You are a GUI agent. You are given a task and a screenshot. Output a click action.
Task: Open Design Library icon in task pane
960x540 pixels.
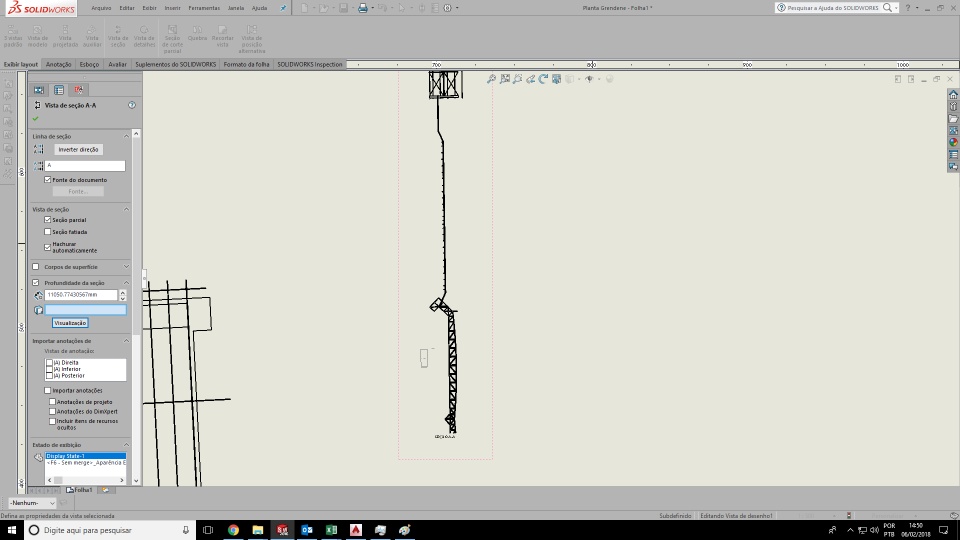click(x=953, y=107)
